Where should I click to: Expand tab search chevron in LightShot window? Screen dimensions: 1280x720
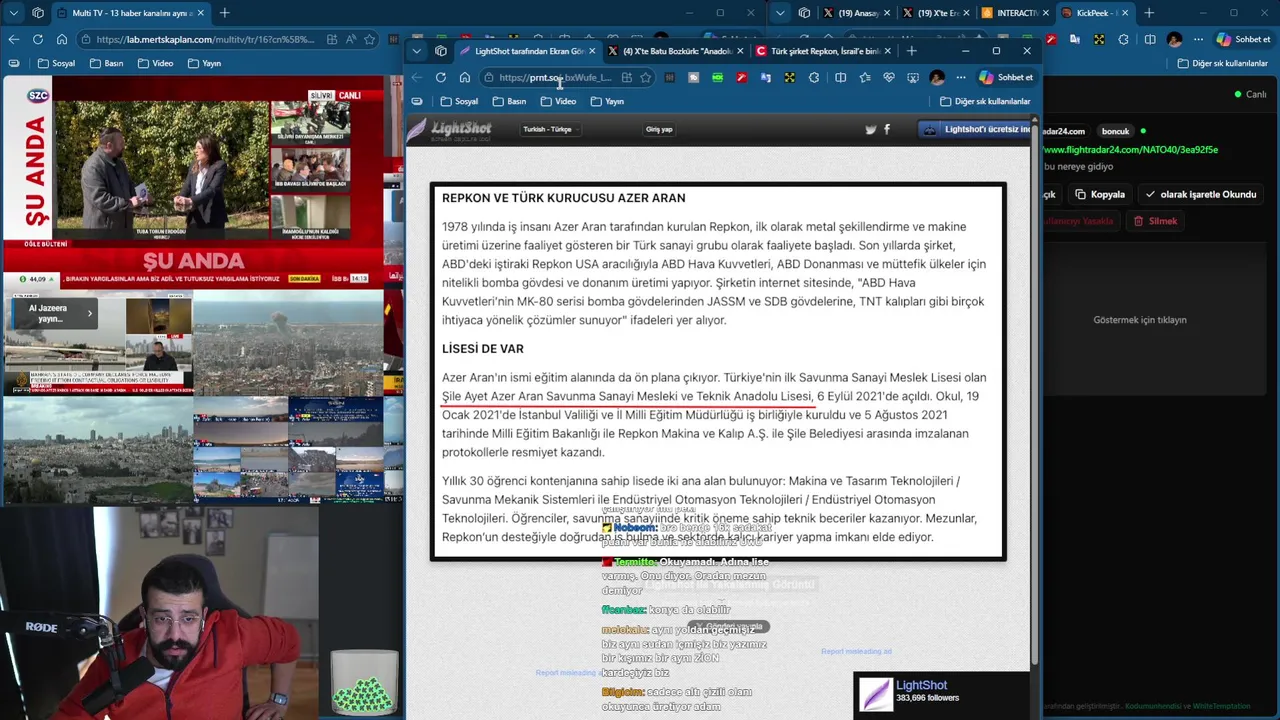pos(418,51)
